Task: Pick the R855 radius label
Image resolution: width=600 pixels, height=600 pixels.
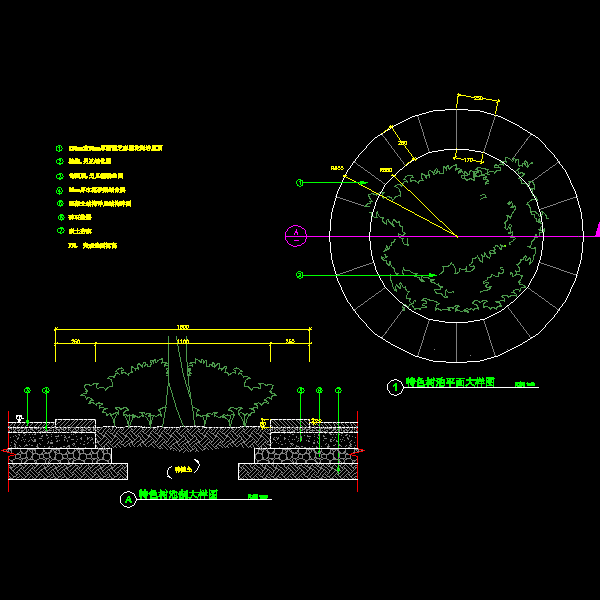Action: point(337,168)
